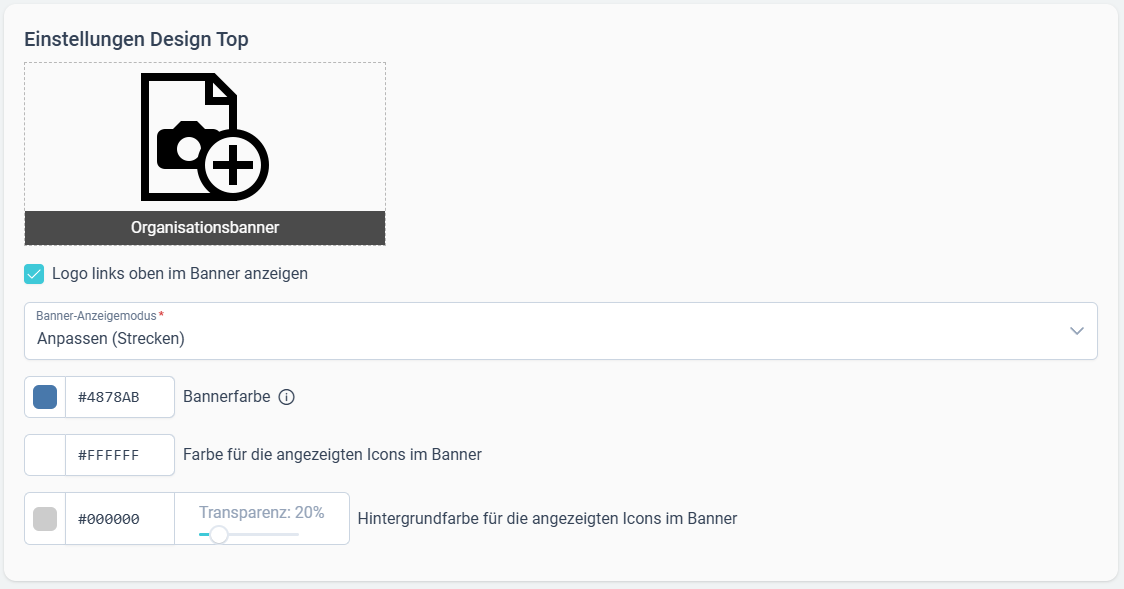This screenshot has height=589, width=1124.
Task: Click the #000000 hex input field
Action: (x=120, y=519)
